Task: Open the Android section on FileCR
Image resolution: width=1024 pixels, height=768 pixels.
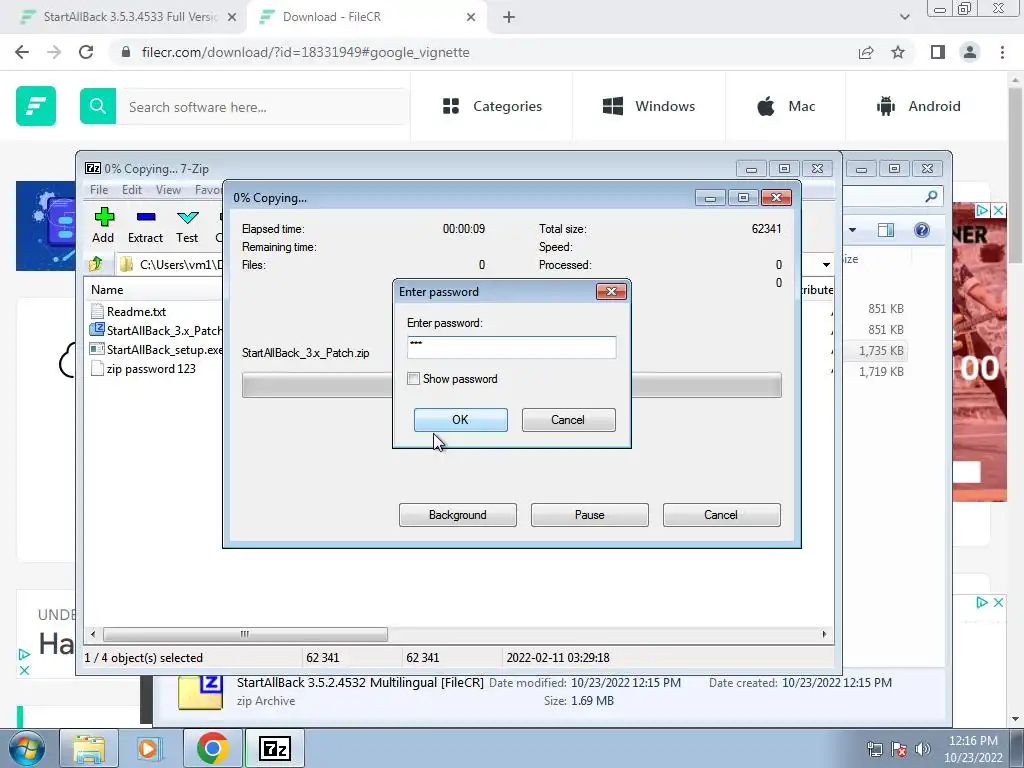Action: tap(918, 106)
